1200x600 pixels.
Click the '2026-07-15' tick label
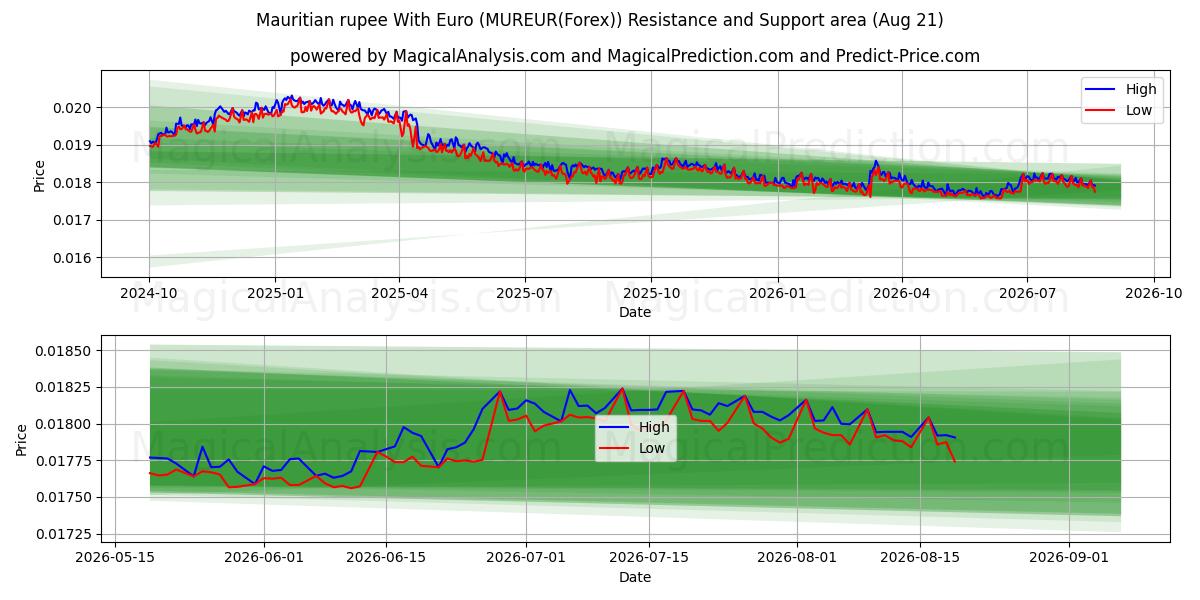coord(649,558)
